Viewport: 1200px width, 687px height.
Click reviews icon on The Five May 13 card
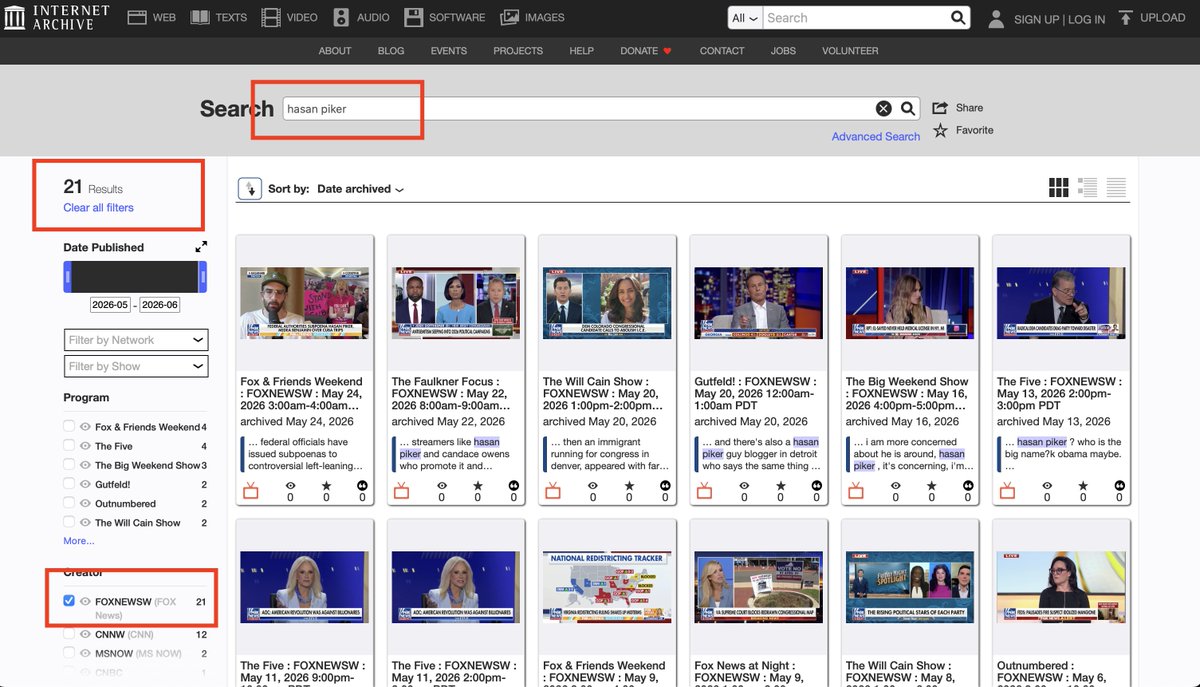pos(1119,486)
